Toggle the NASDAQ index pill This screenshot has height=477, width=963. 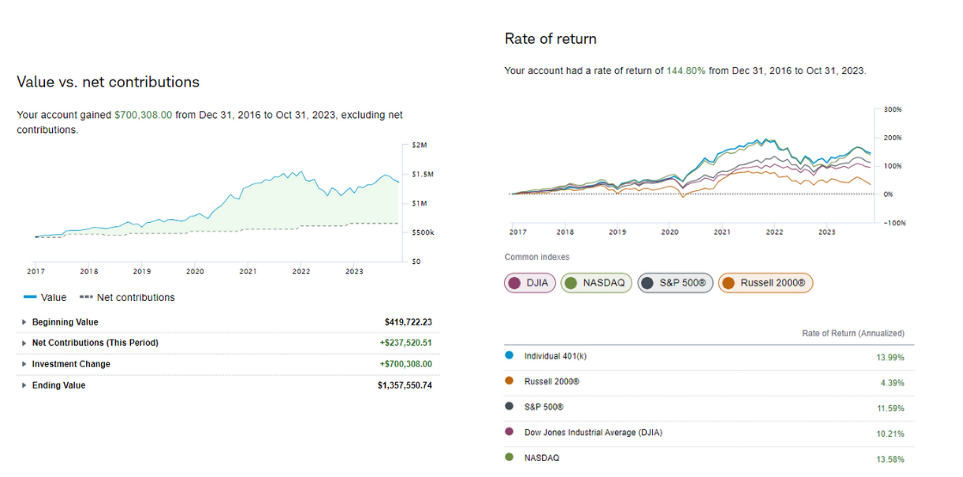pos(595,283)
